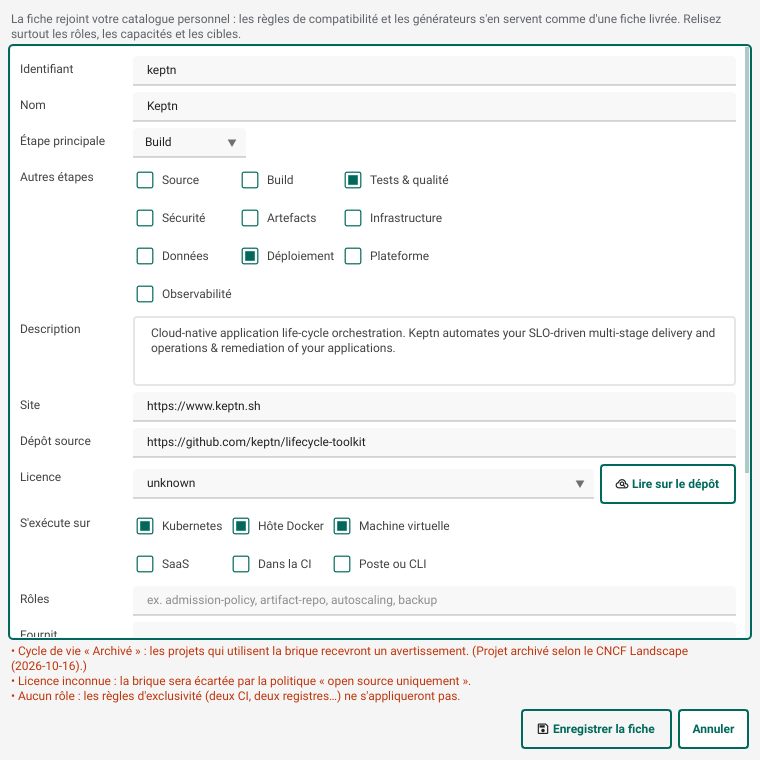Click the Rôles input field
The image size is (760, 760).
click(x=434, y=601)
